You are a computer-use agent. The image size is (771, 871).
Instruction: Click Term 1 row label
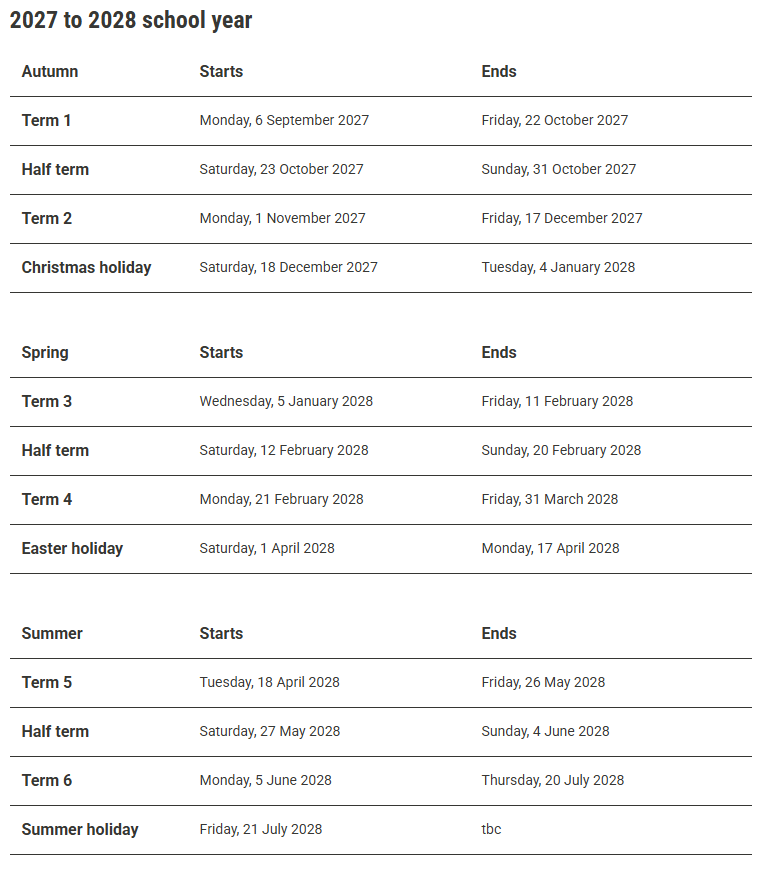point(46,121)
